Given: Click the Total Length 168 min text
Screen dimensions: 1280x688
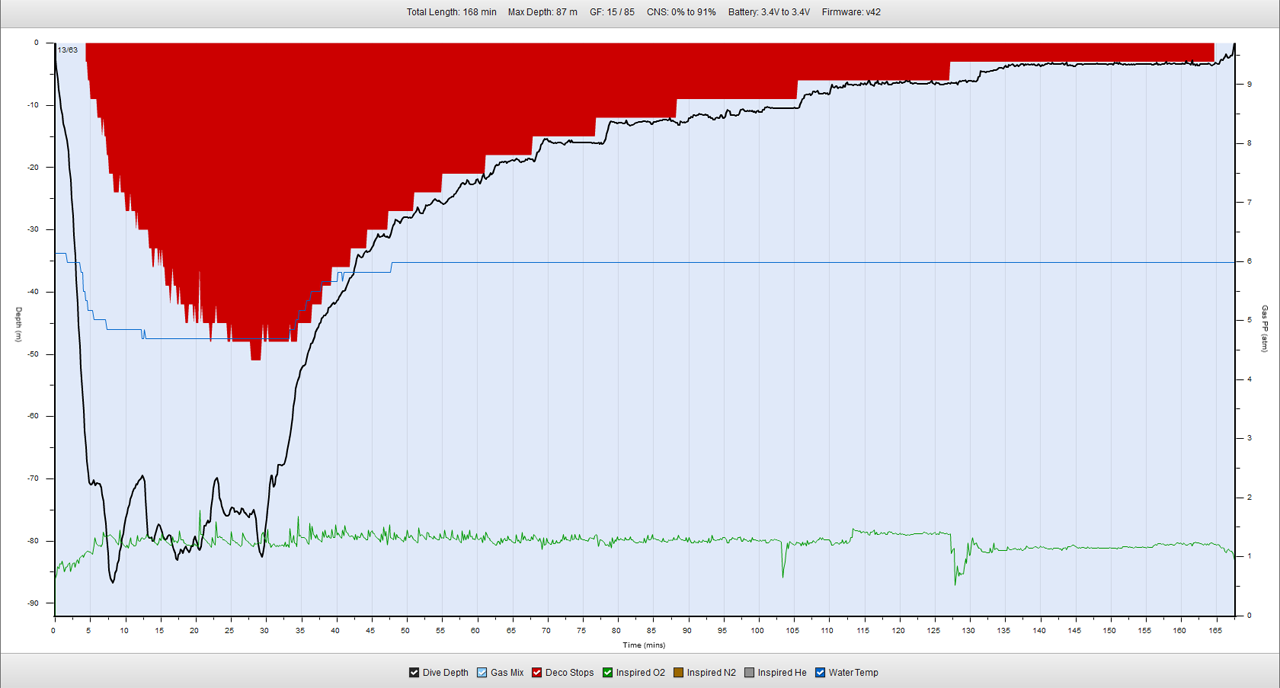Looking at the screenshot, I should point(451,13).
